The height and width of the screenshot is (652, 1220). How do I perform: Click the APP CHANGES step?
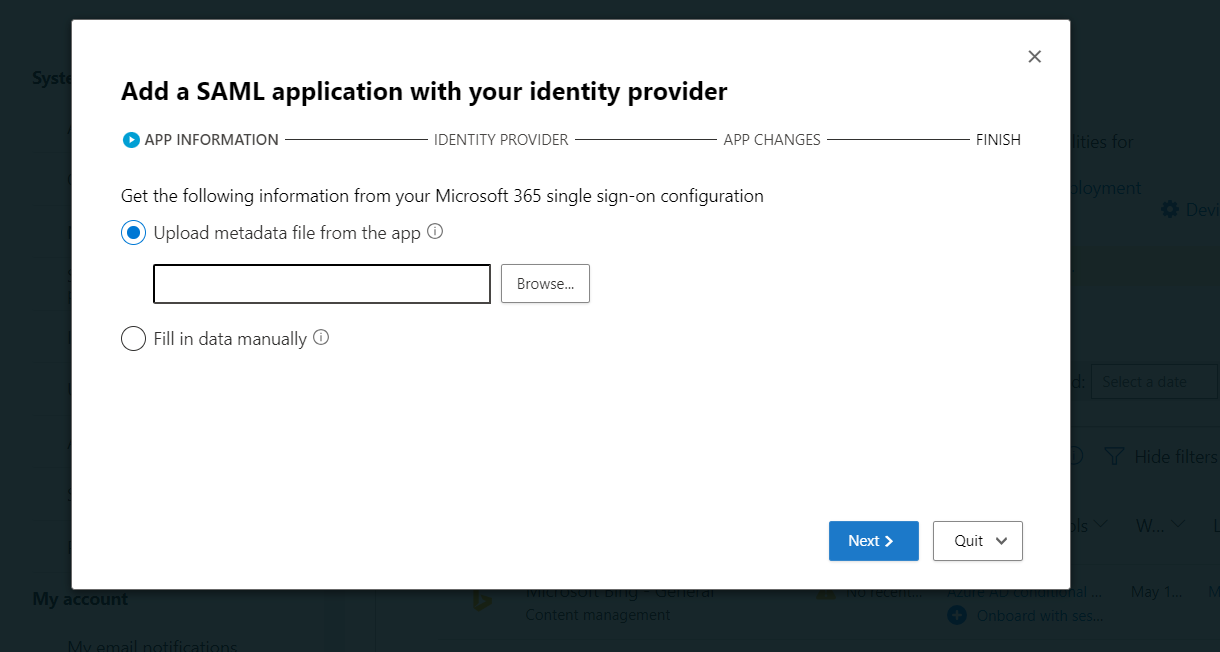pyautogui.click(x=772, y=140)
